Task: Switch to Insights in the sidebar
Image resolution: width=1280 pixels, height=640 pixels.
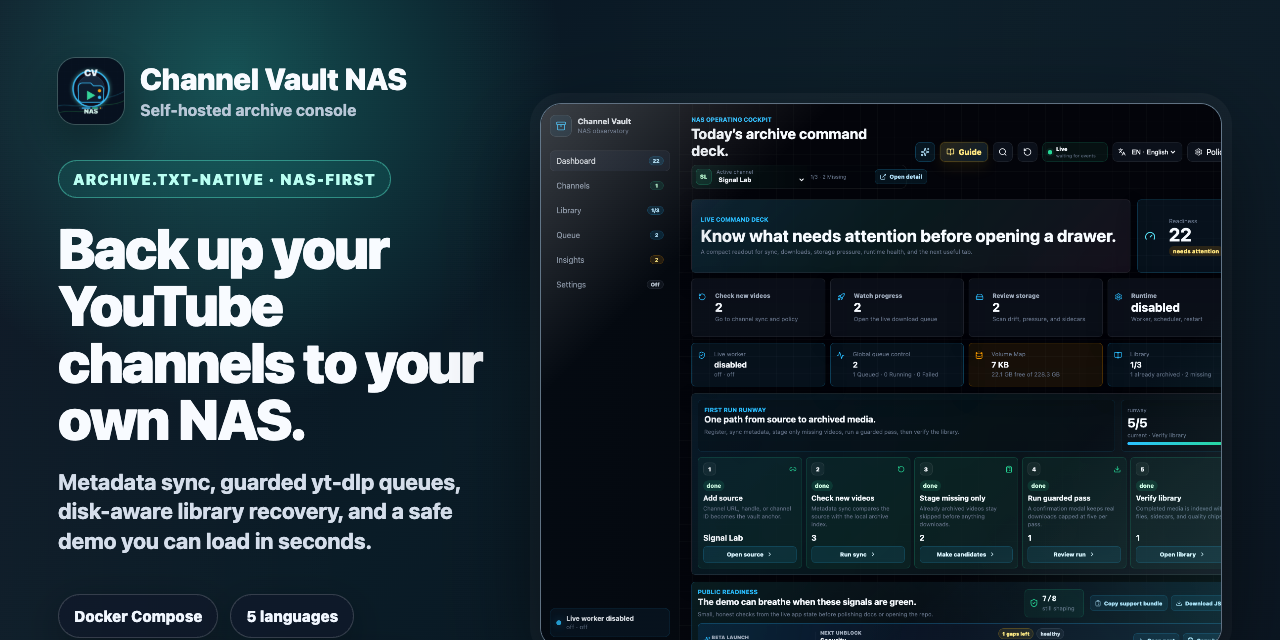Action: coord(610,260)
